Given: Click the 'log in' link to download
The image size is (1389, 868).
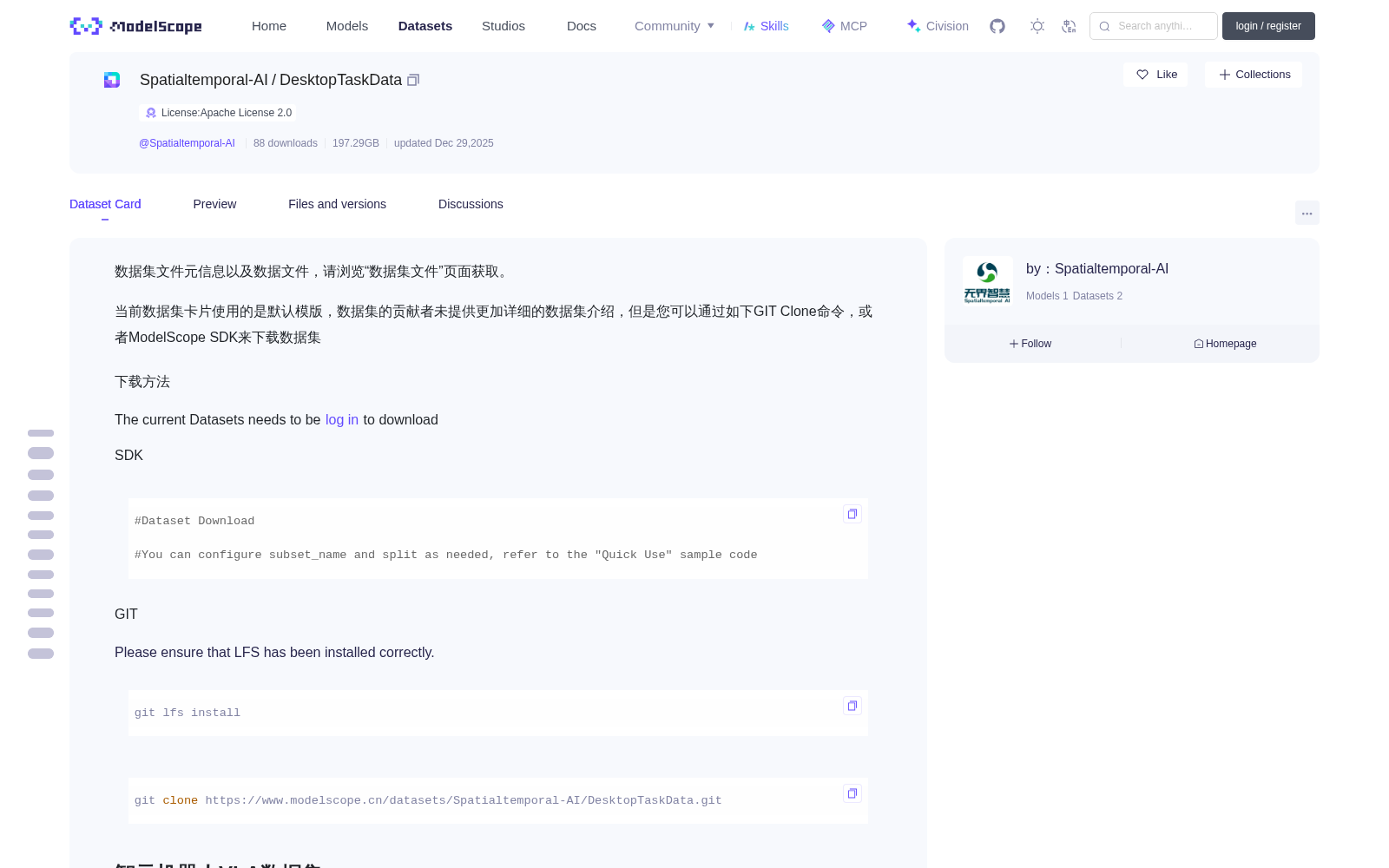Looking at the screenshot, I should [x=342, y=419].
